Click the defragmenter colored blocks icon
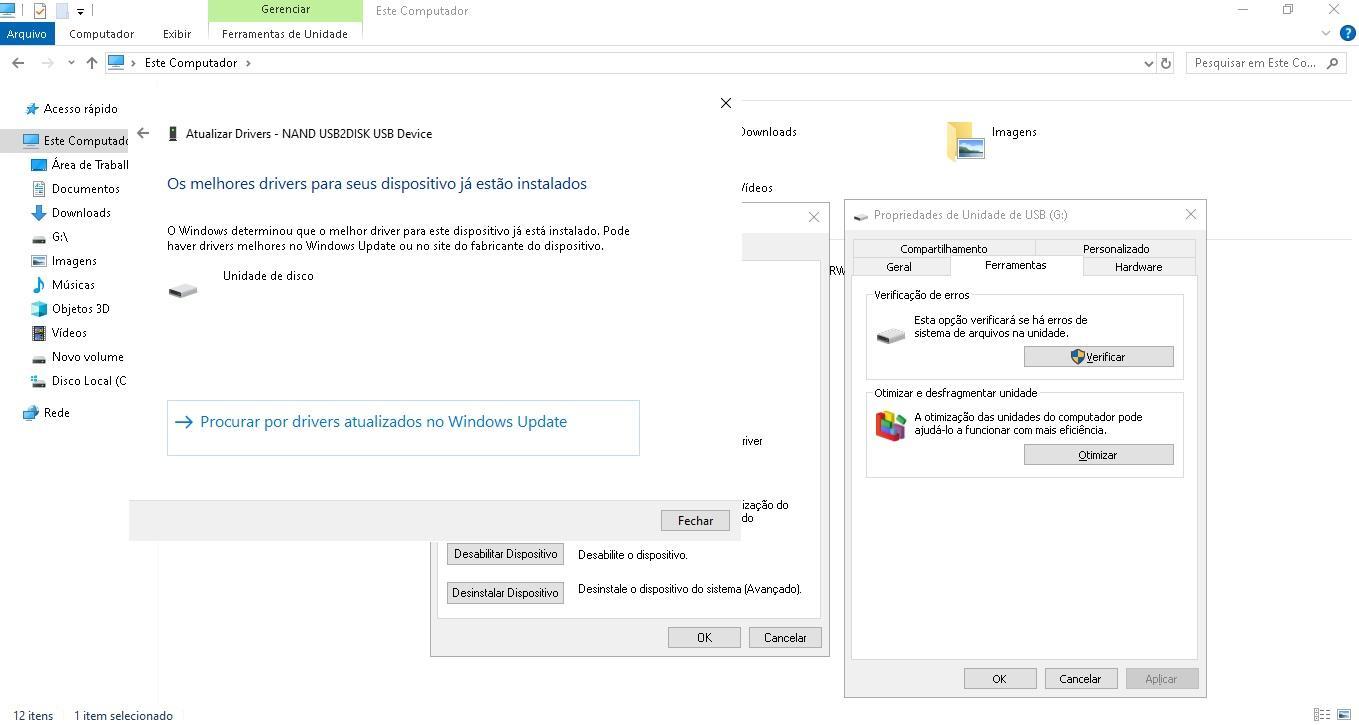1359x725 pixels. (890, 425)
